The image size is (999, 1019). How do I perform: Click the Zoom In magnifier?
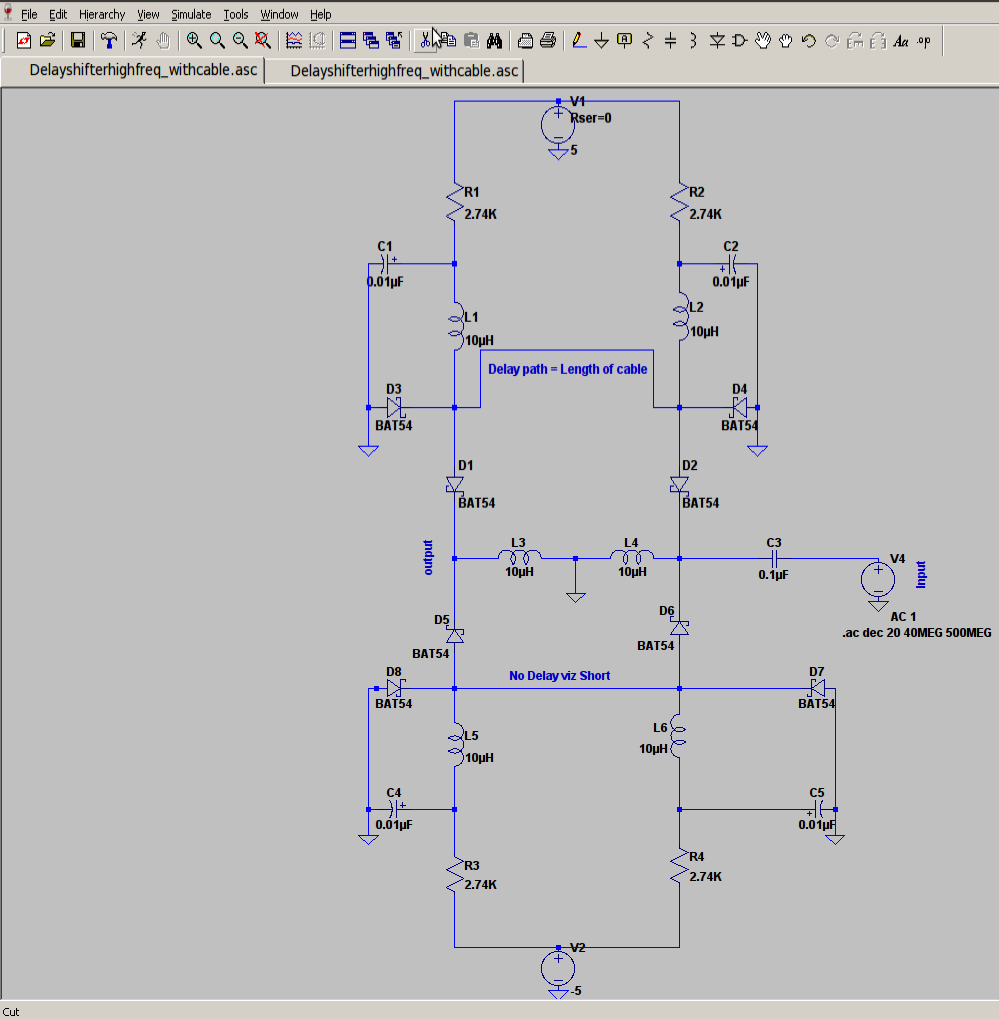(194, 41)
